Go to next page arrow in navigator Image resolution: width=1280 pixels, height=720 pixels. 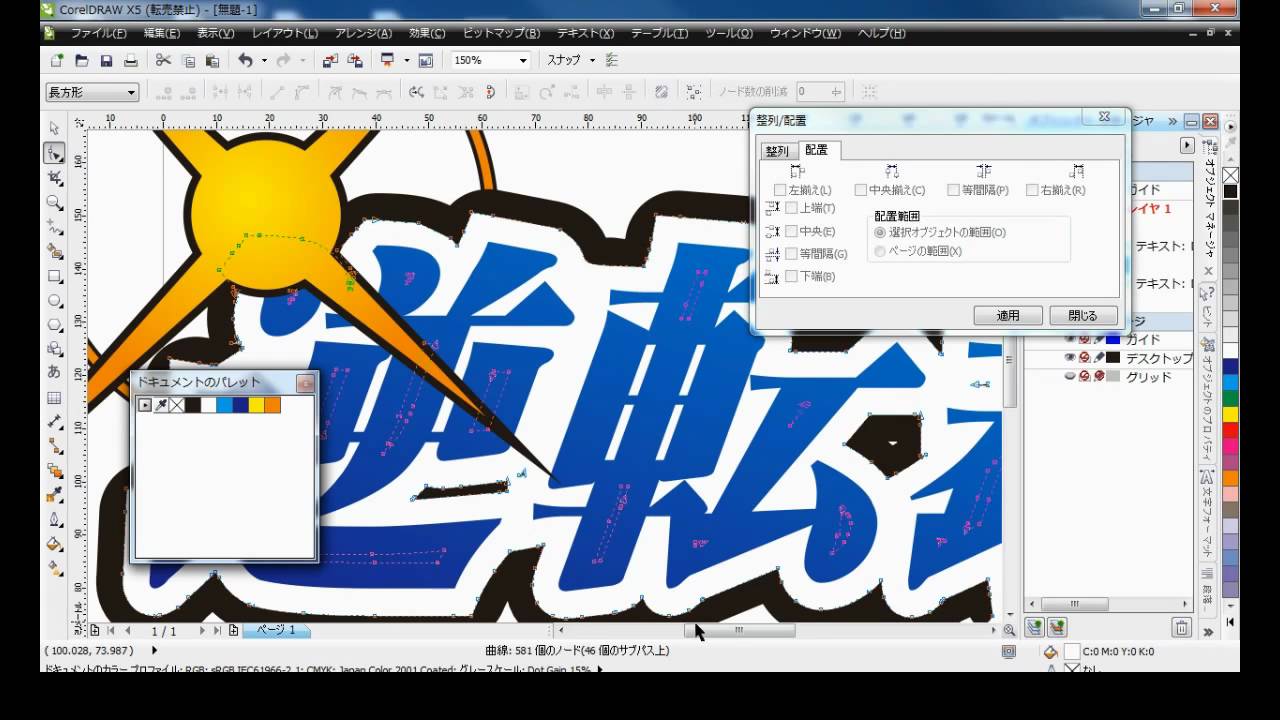click(201, 631)
